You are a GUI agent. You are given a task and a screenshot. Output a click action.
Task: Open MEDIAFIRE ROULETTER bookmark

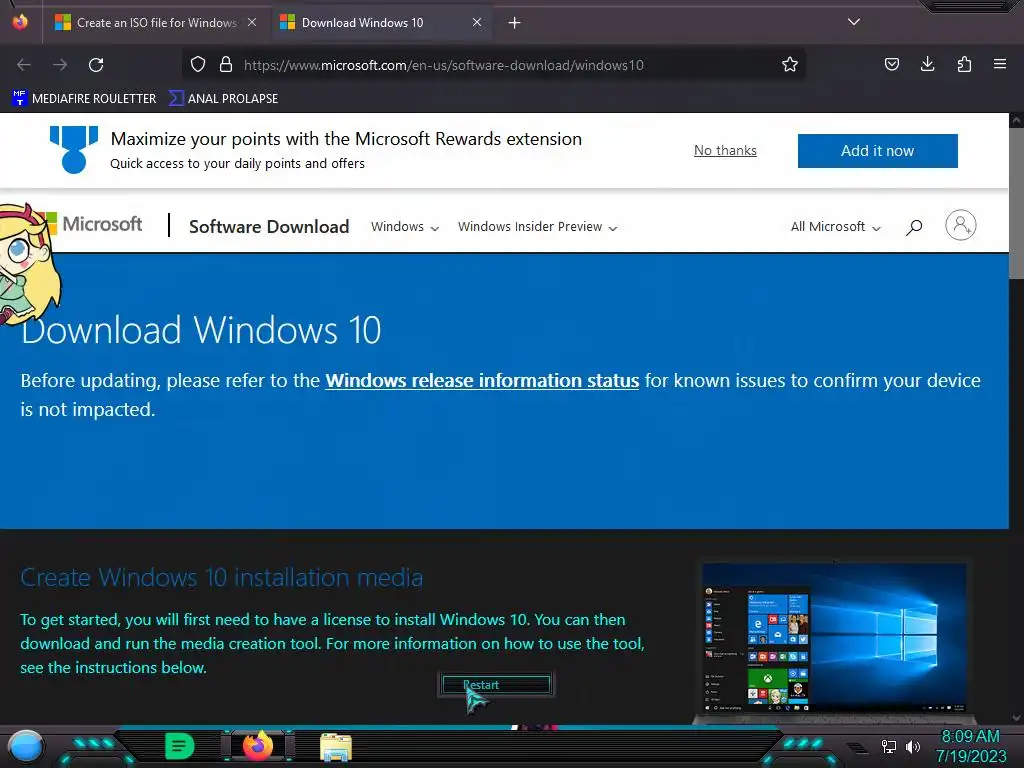tap(84, 99)
